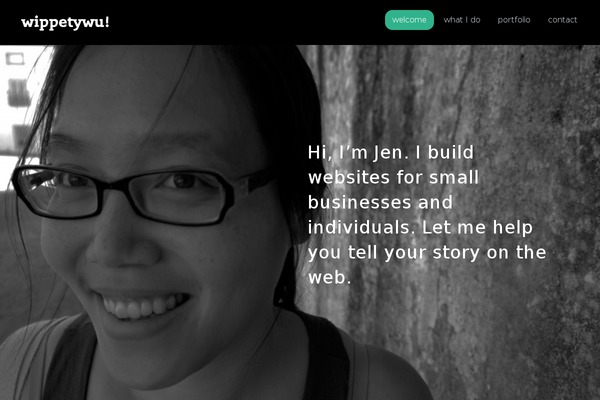Go to the portfolio page
Image resolution: width=600 pixels, height=400 pixels.
[x=514, y=20]
